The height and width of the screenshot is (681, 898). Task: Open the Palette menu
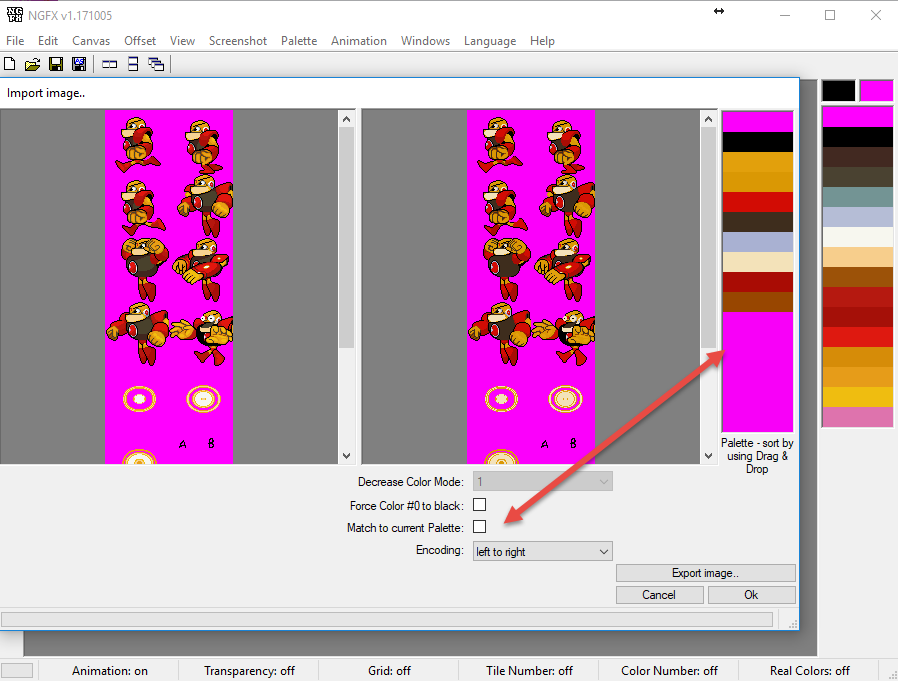click(x=298, y=41)
